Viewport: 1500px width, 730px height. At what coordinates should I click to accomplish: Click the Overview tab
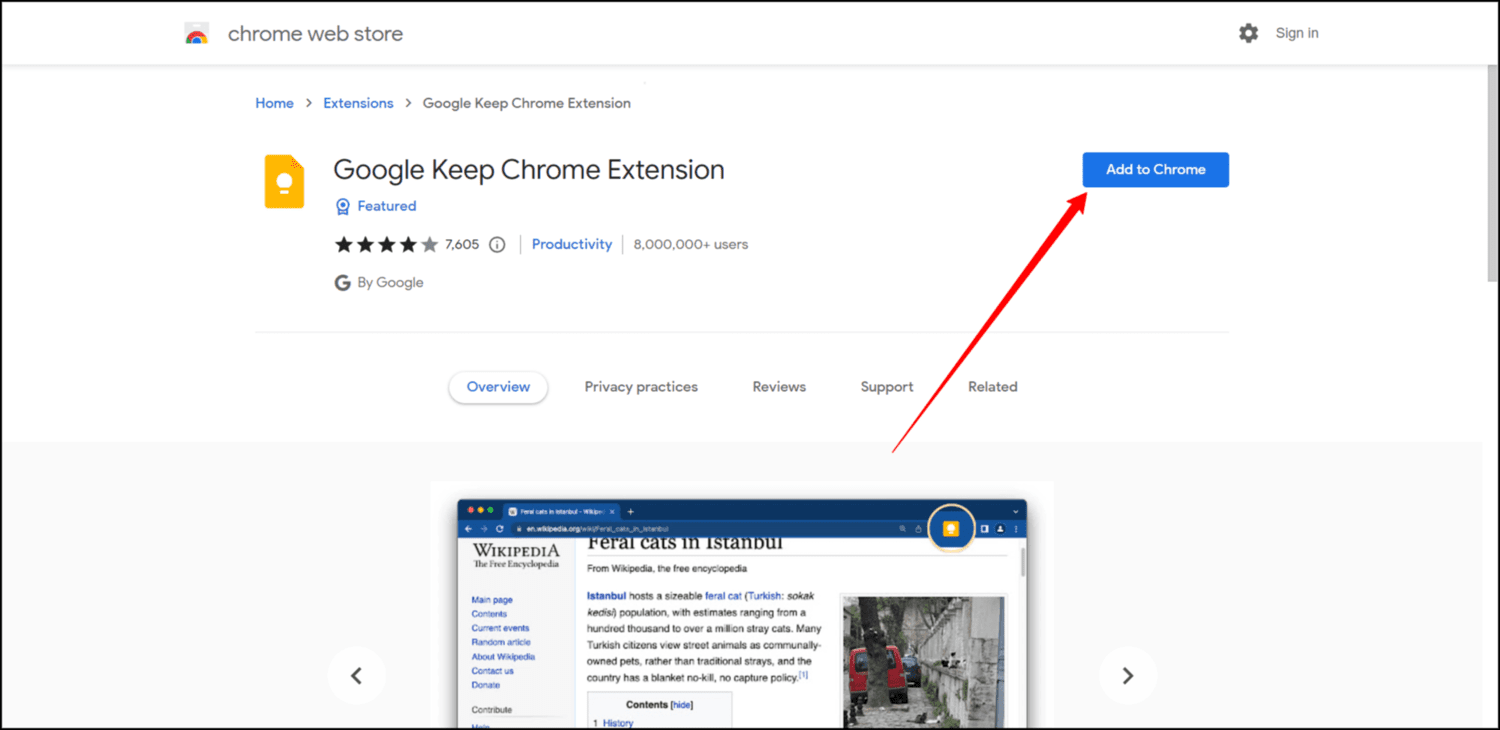pos(498,386)
